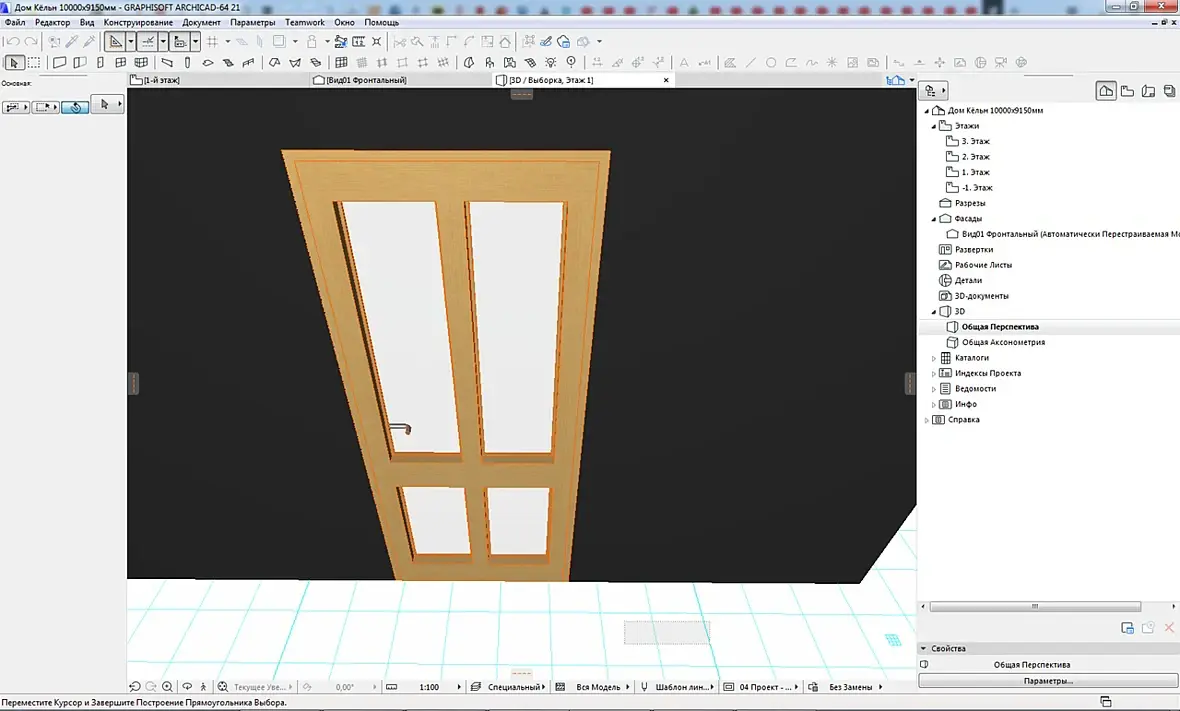
Task: Open the View Map icon in Navigator
Action: (1127, 91)
